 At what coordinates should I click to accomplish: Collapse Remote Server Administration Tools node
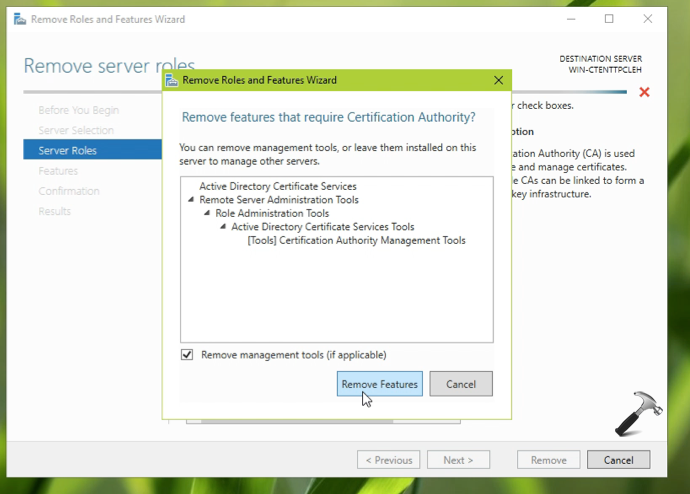tap(191, 200)
